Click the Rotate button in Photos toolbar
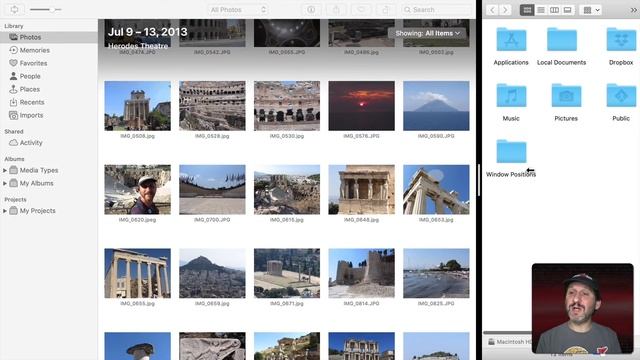This screenshot has height=360, width=640. (386, 9)
